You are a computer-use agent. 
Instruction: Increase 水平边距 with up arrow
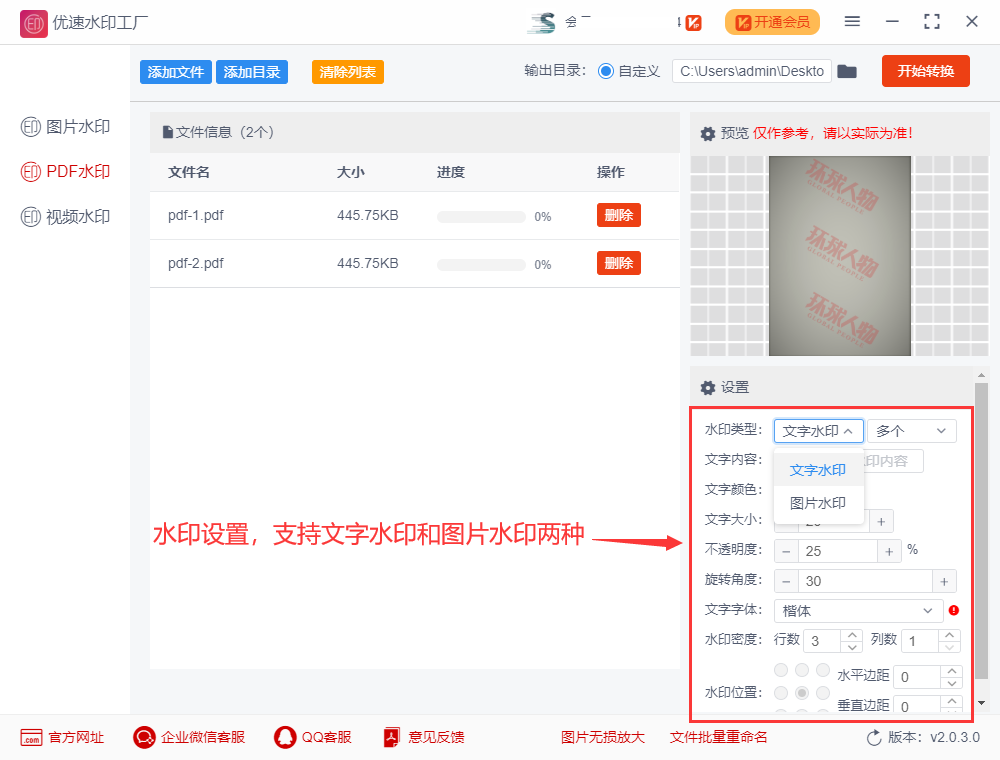coord(952,671)
